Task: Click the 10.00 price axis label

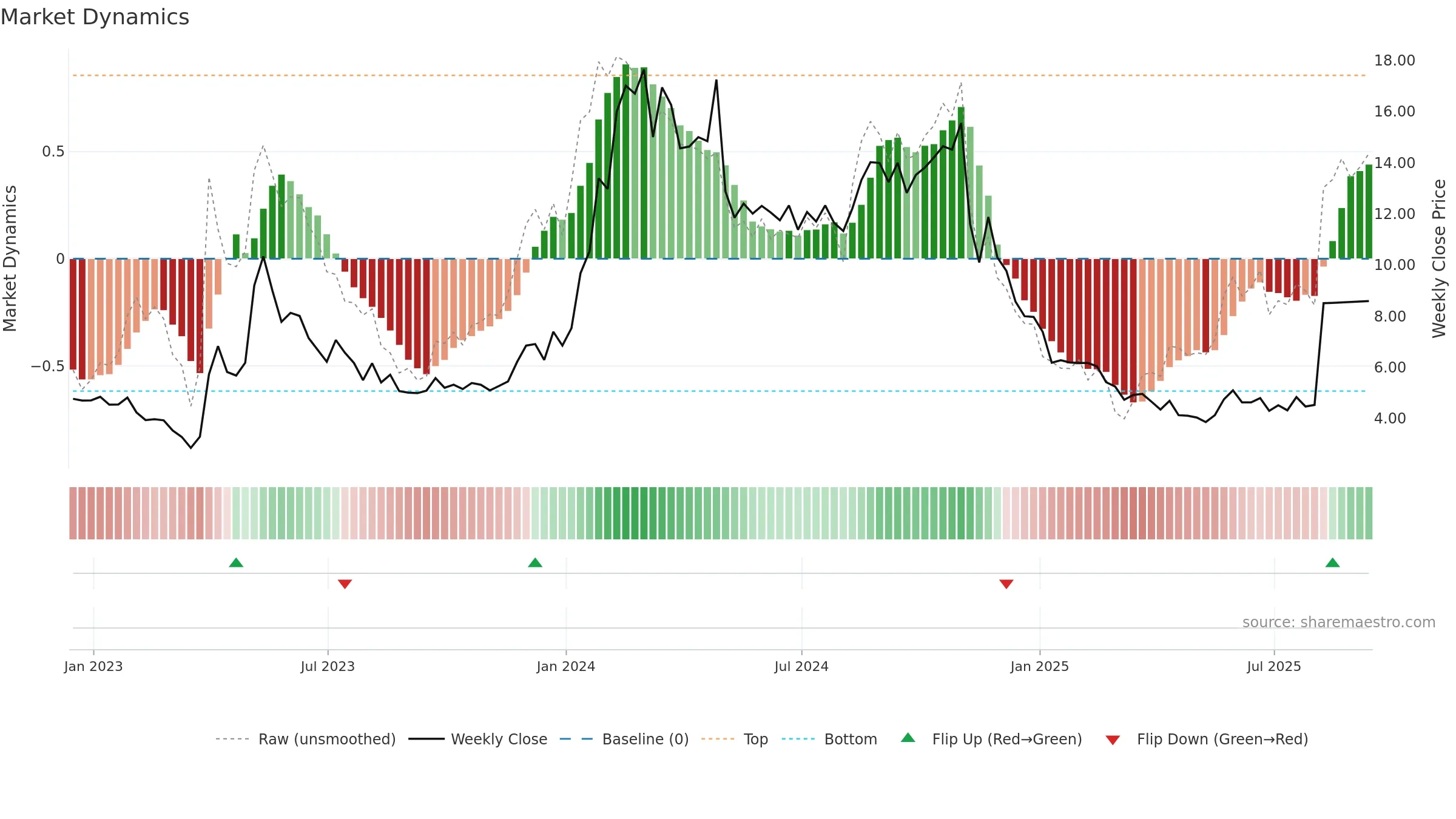Action: tap(1395, 265)
